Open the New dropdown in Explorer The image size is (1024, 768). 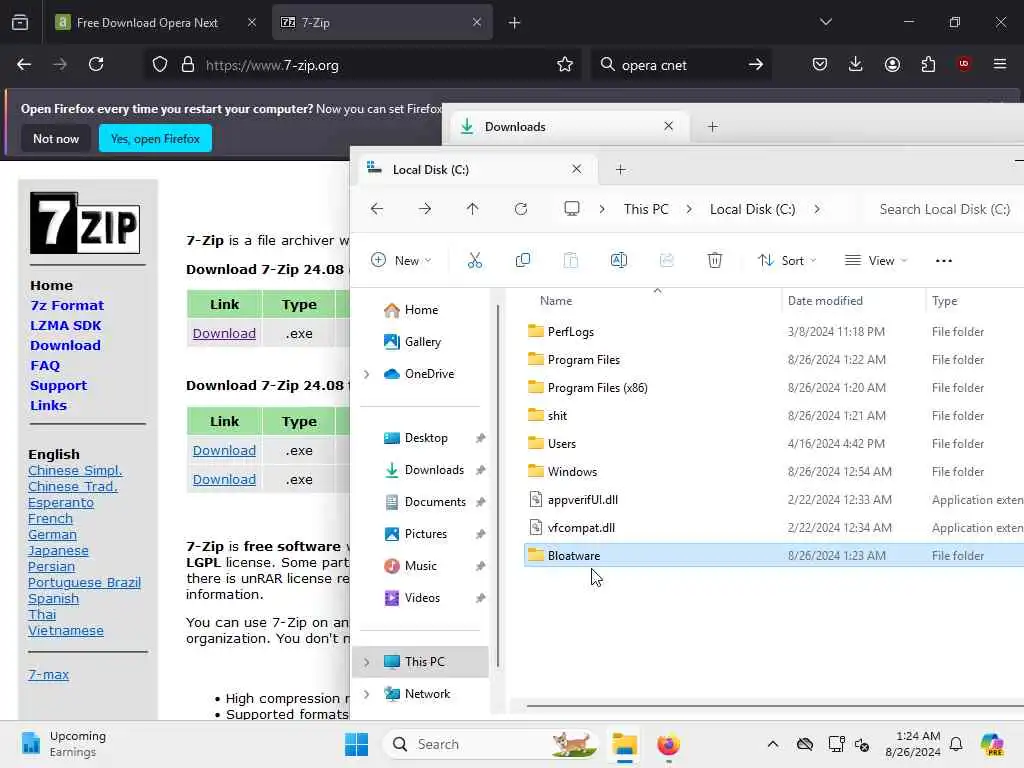coord(401,261)
